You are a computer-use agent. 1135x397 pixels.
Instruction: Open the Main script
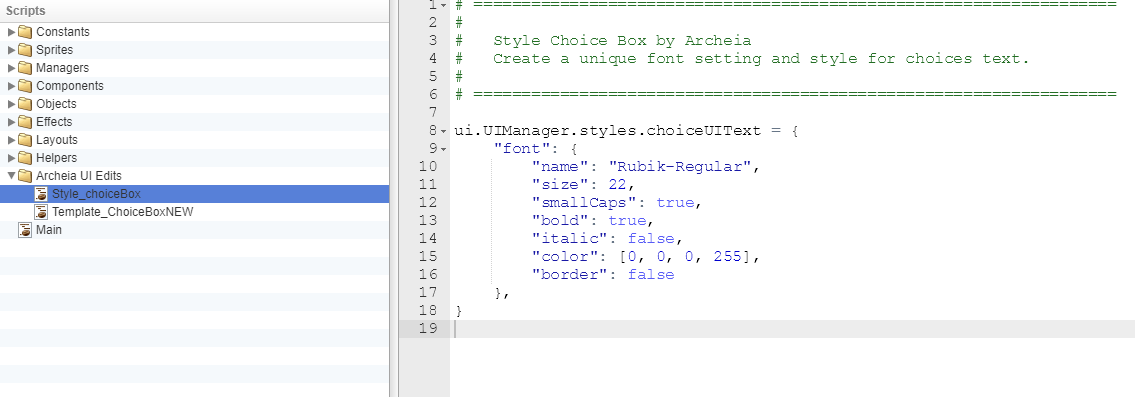[194, 230]
